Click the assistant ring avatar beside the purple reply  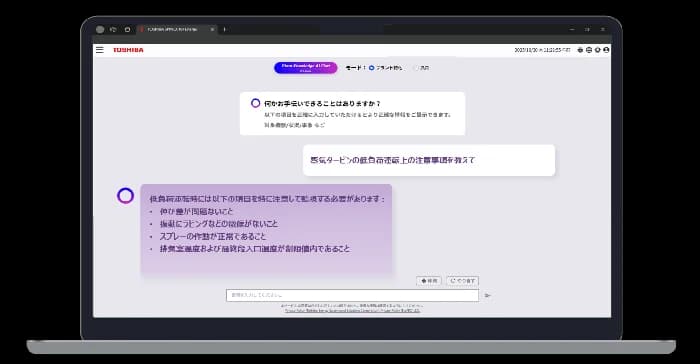(125, 196)
